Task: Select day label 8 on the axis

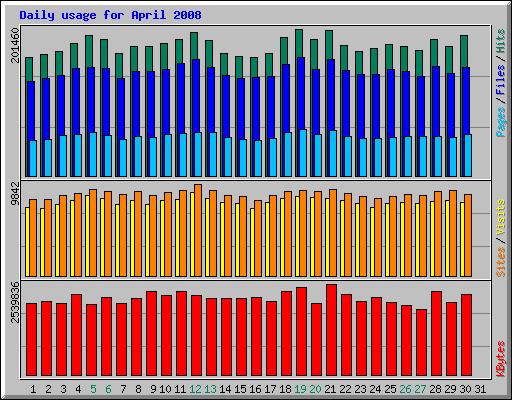Action: [138, 389]
